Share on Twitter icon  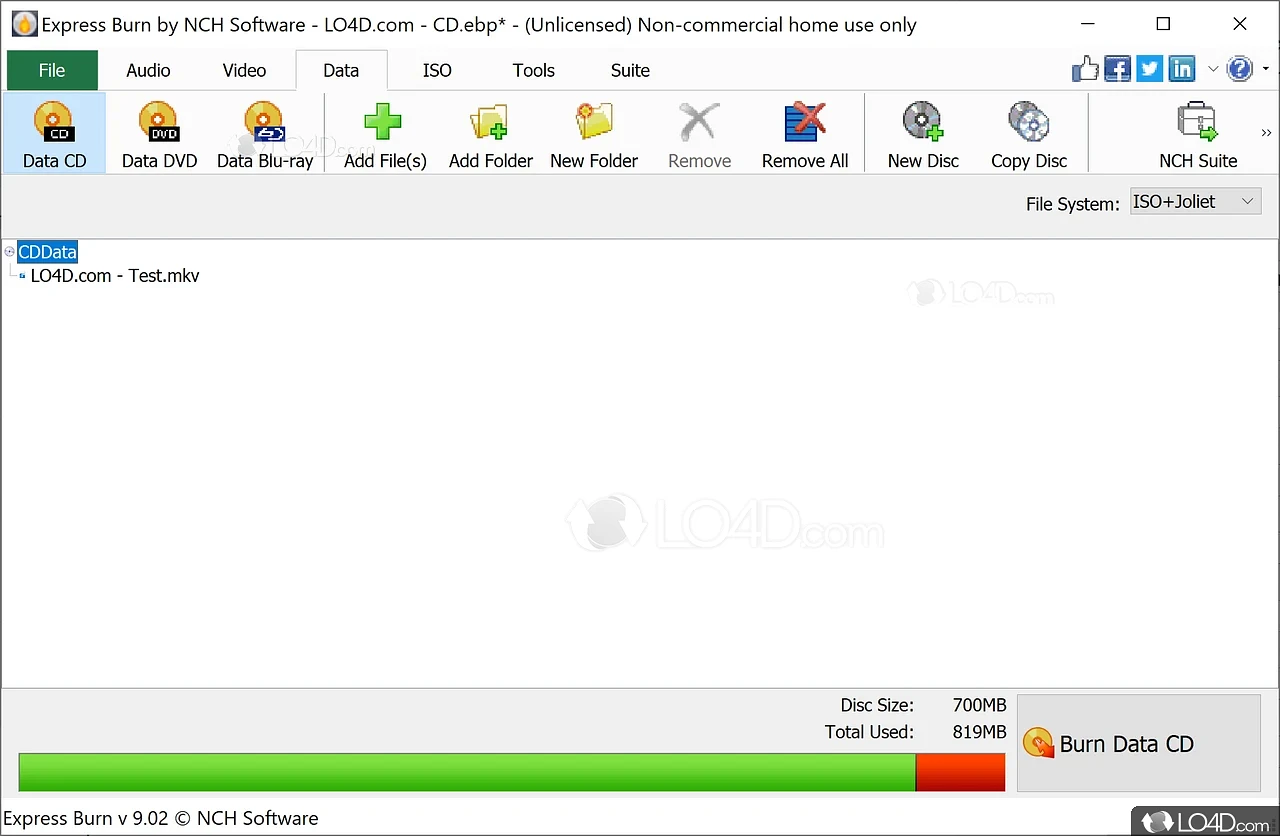[x=1150, y=69]
